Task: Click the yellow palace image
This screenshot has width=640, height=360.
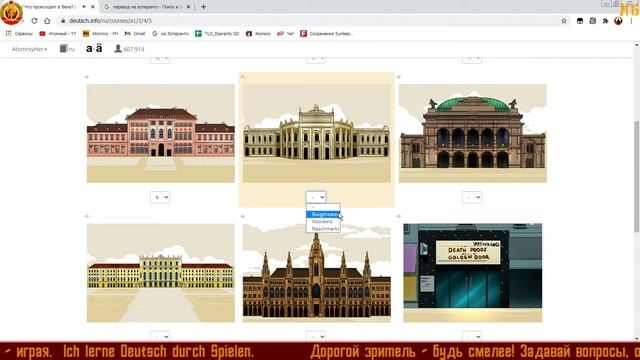Action: coord(160,273)
